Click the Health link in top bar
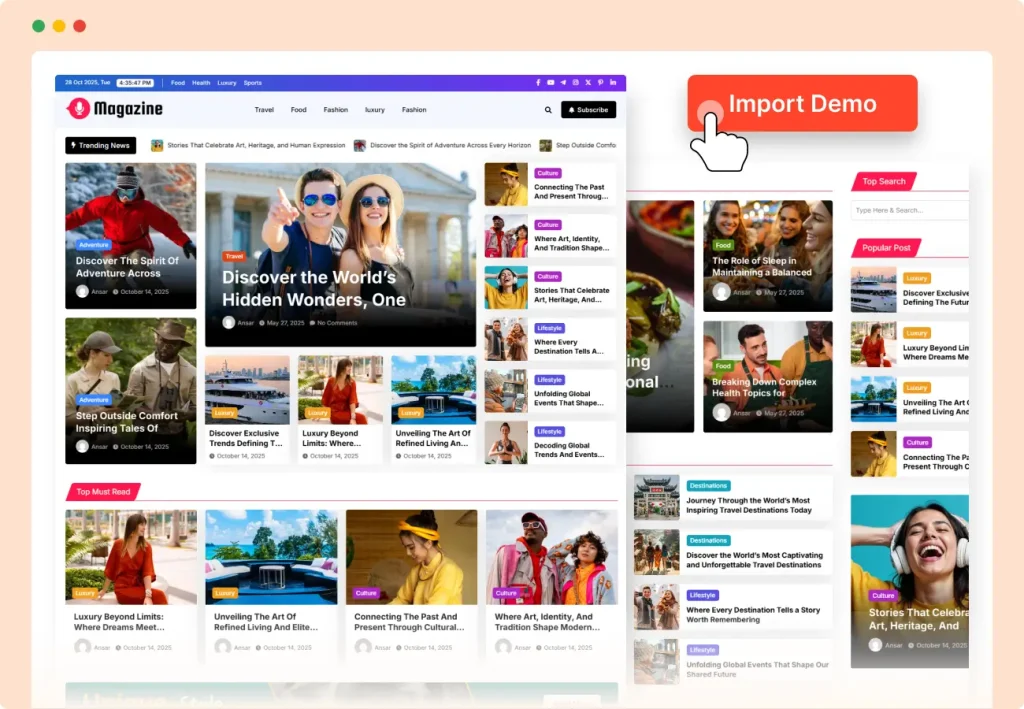The width and height of the screenshot is (1024, 709). point(201,83)
